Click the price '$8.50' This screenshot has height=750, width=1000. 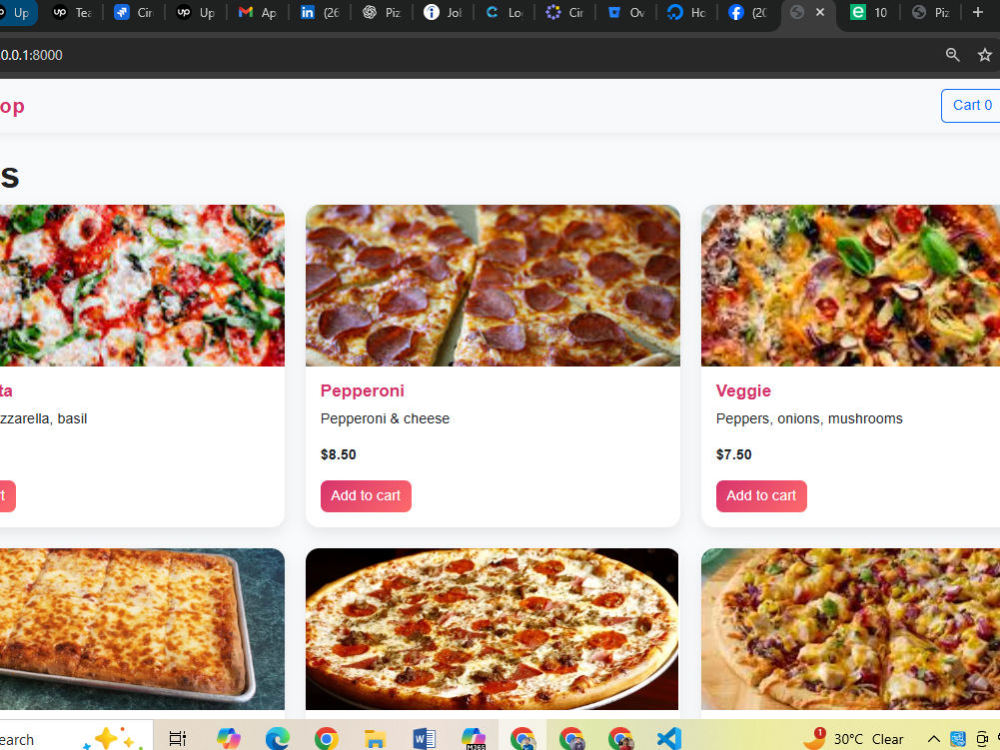click(338, 455)
